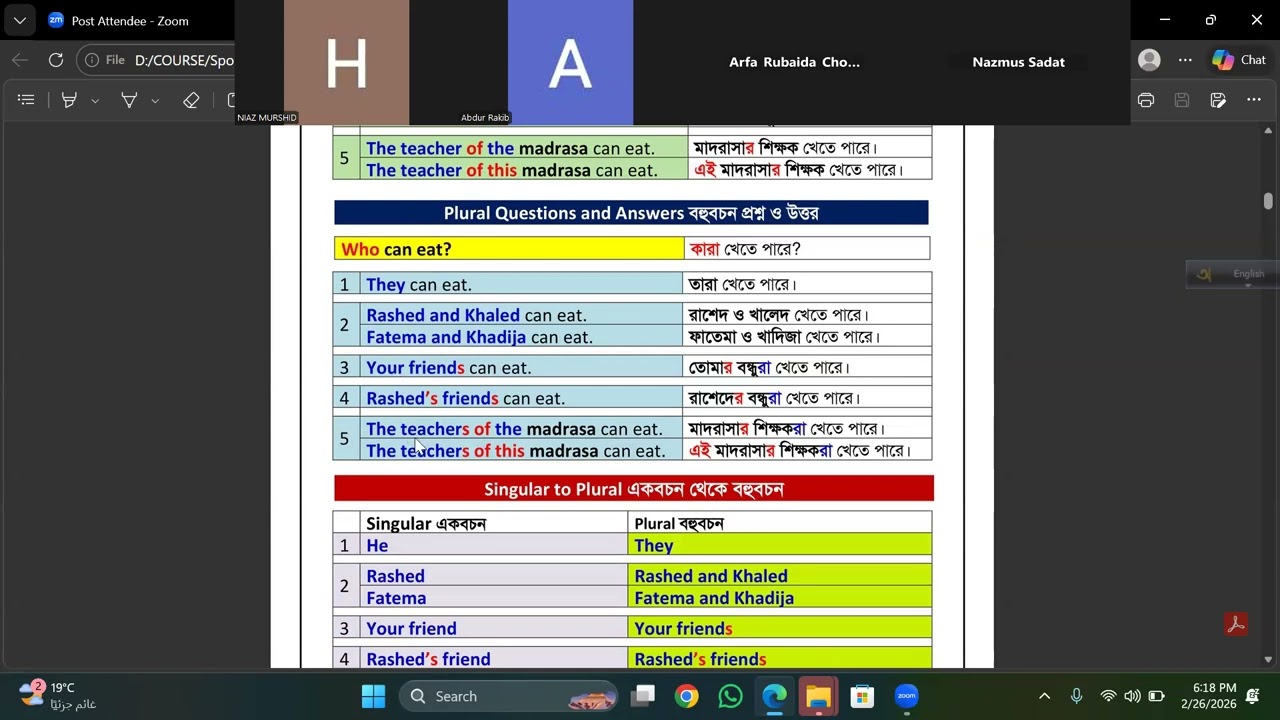Click 'Your friend' singular cell

coord(495,629)
